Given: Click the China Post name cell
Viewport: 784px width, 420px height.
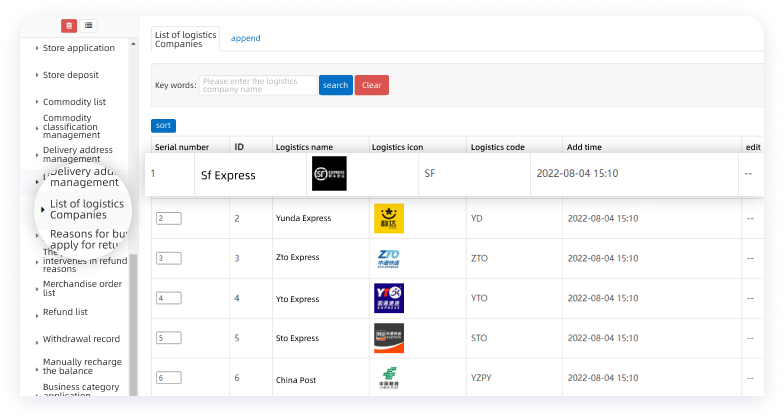Looking at the screenshot, I should click(x=296, y=380).
